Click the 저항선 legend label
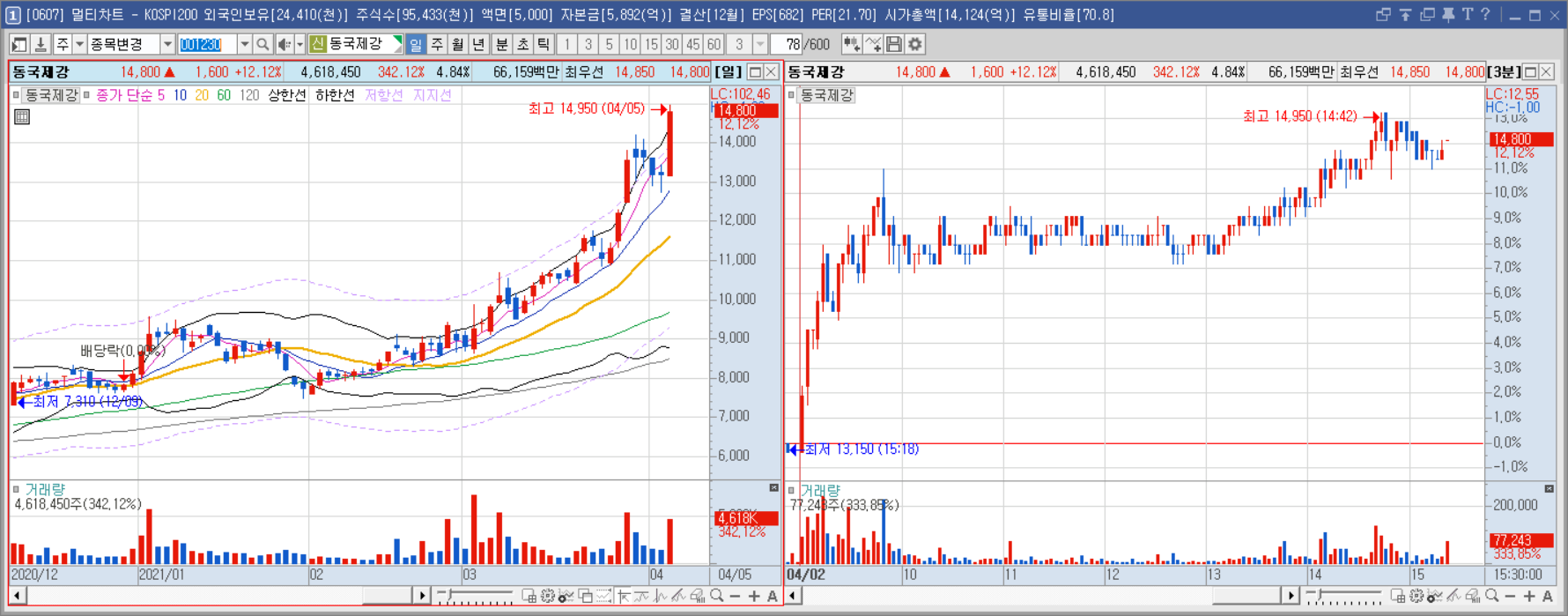Image resolution: width=1568 pixels, height=616 pixels. 383,95
